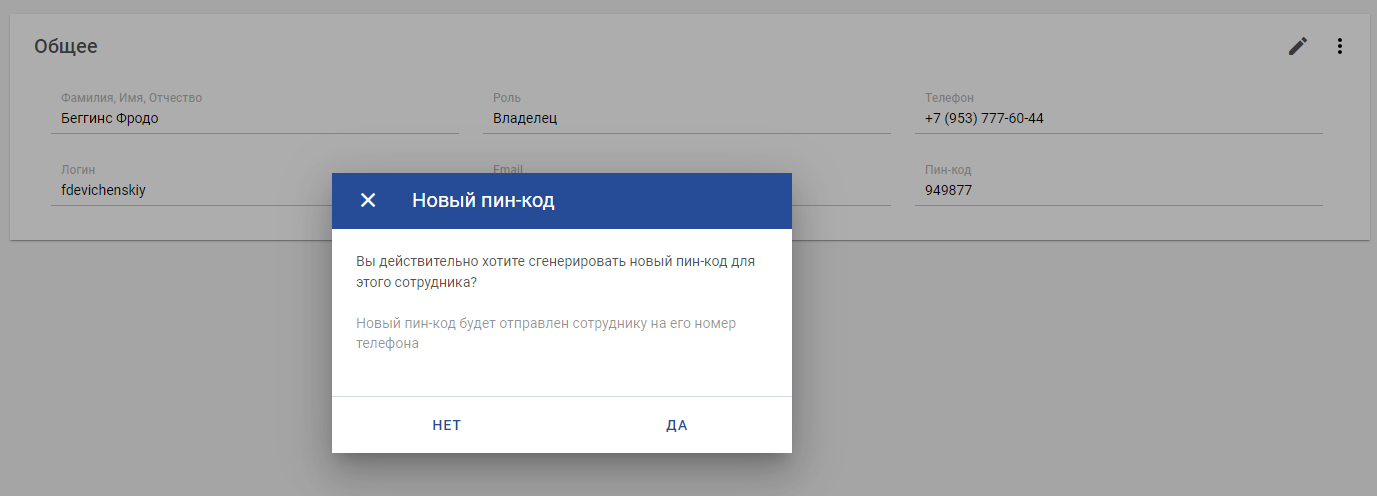Click the pin-code value 949877

click(948, 190)
